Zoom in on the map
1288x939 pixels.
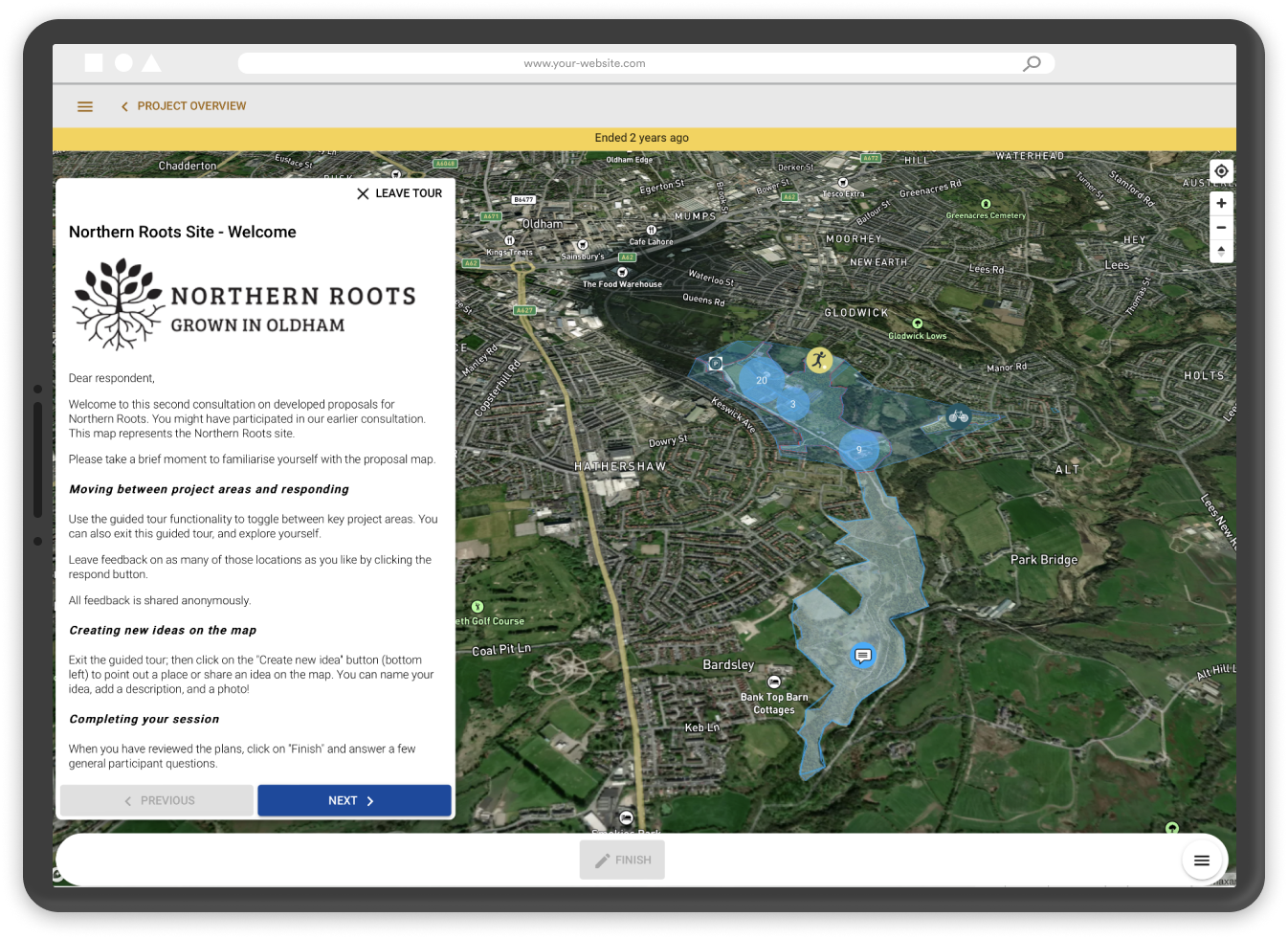[x=1221, y=203]
